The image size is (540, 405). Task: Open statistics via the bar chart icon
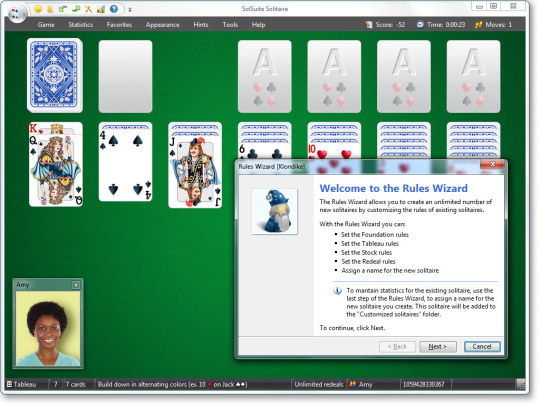[x=101, y=9]
